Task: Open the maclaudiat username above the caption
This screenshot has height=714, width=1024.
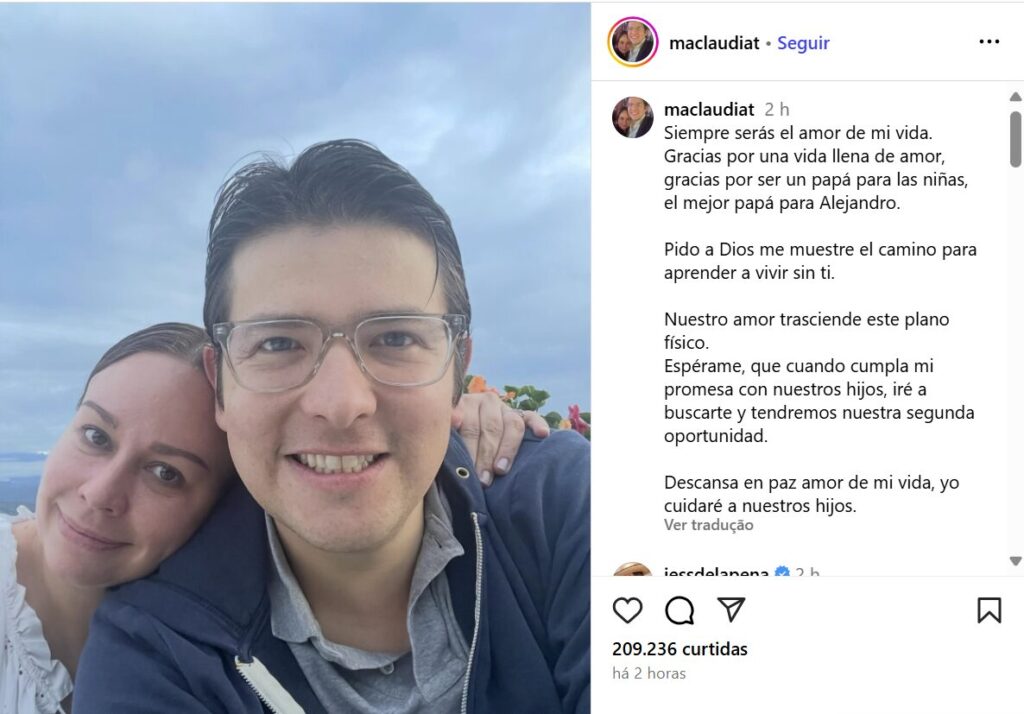Action: [709, 109]
